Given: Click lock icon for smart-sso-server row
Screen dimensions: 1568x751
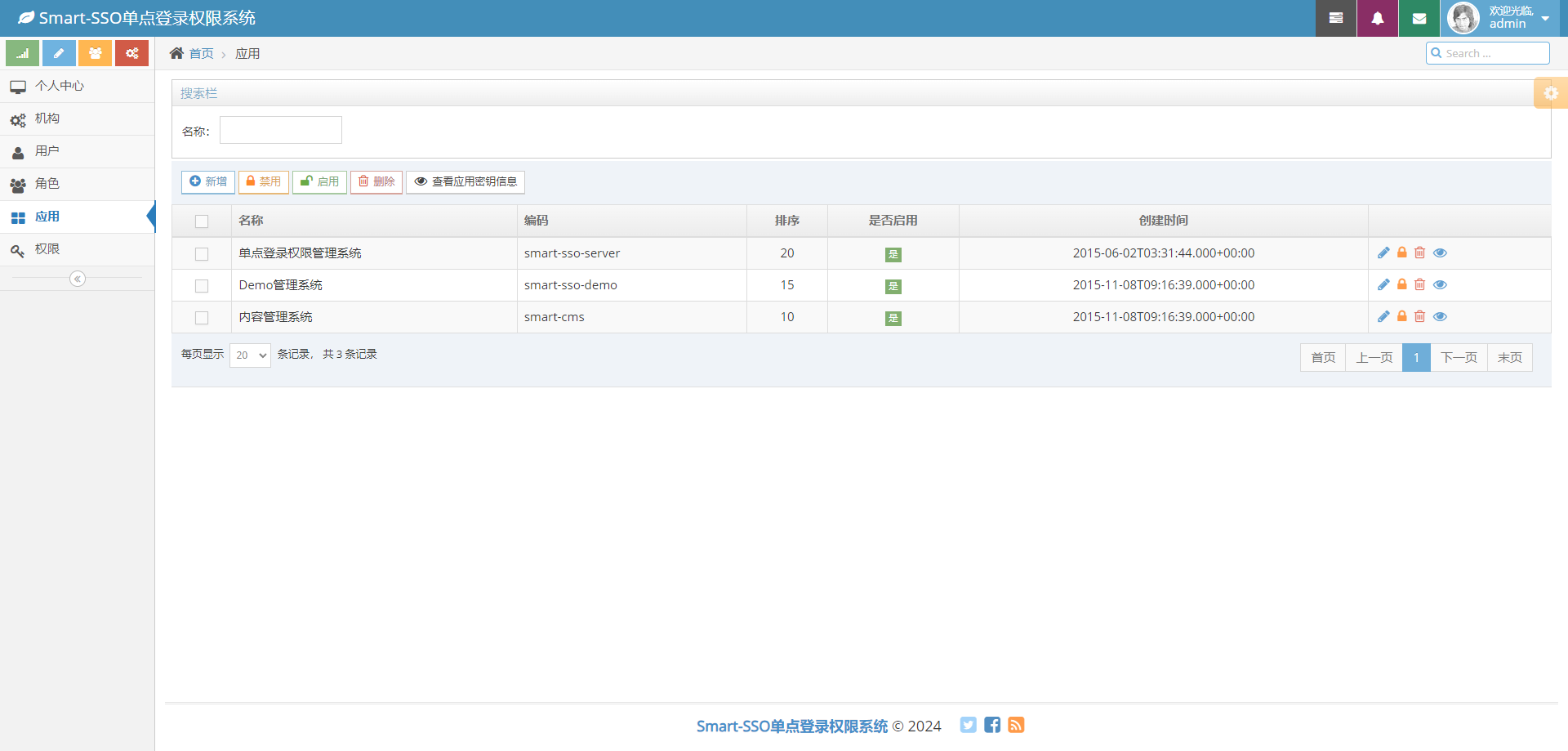Looking at the screenshot, I should 1401,253.
